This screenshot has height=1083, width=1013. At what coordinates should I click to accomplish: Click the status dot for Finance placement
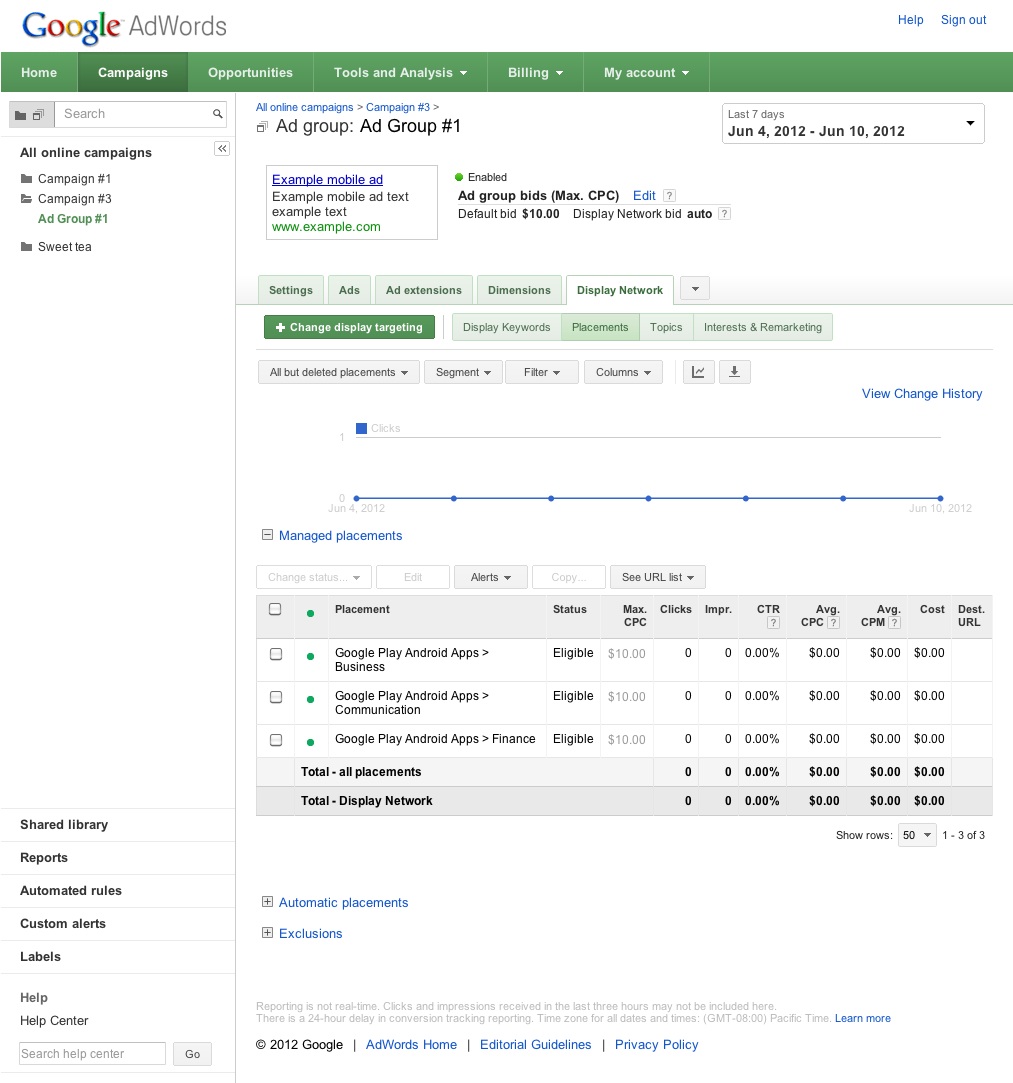tap(310, 742)
